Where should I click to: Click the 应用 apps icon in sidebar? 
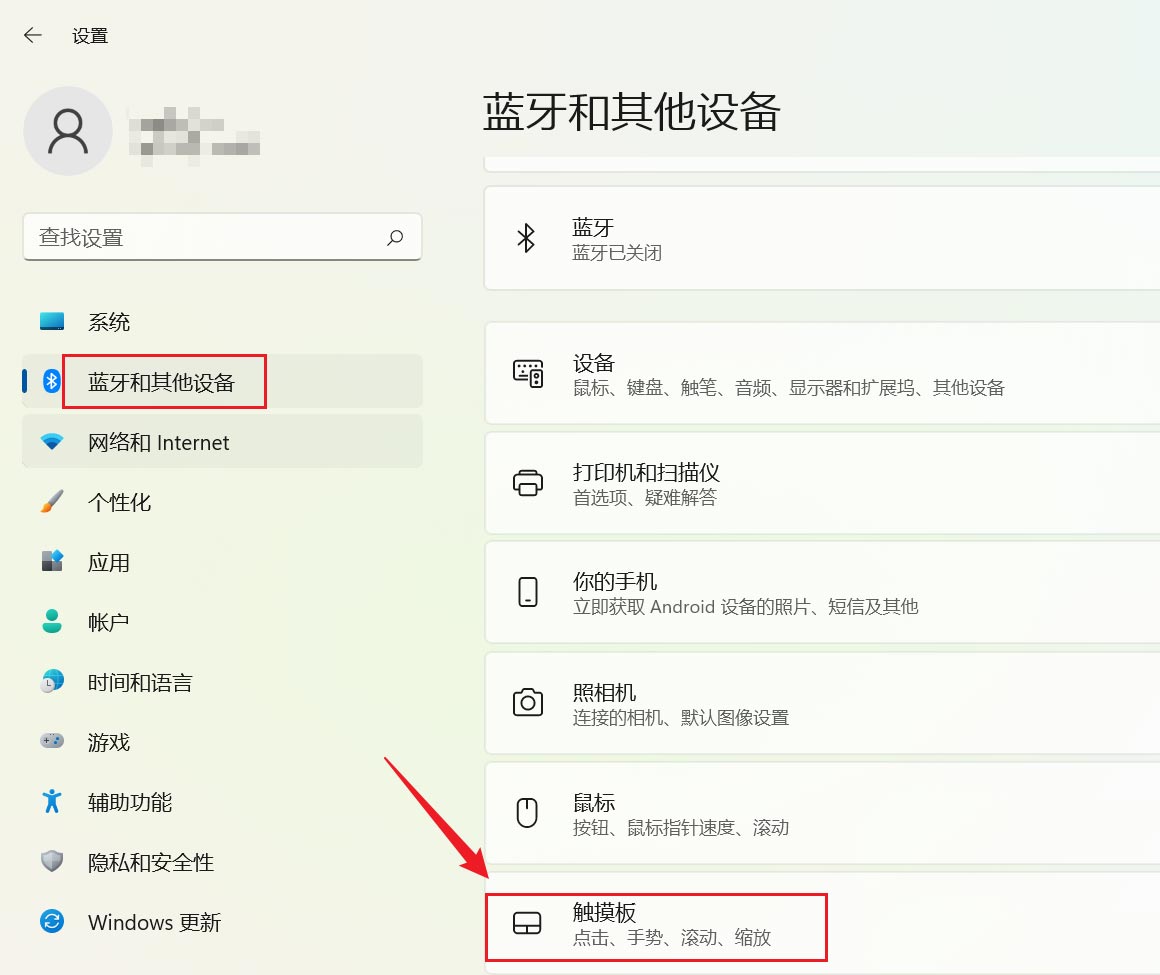(x=50, y=562)
